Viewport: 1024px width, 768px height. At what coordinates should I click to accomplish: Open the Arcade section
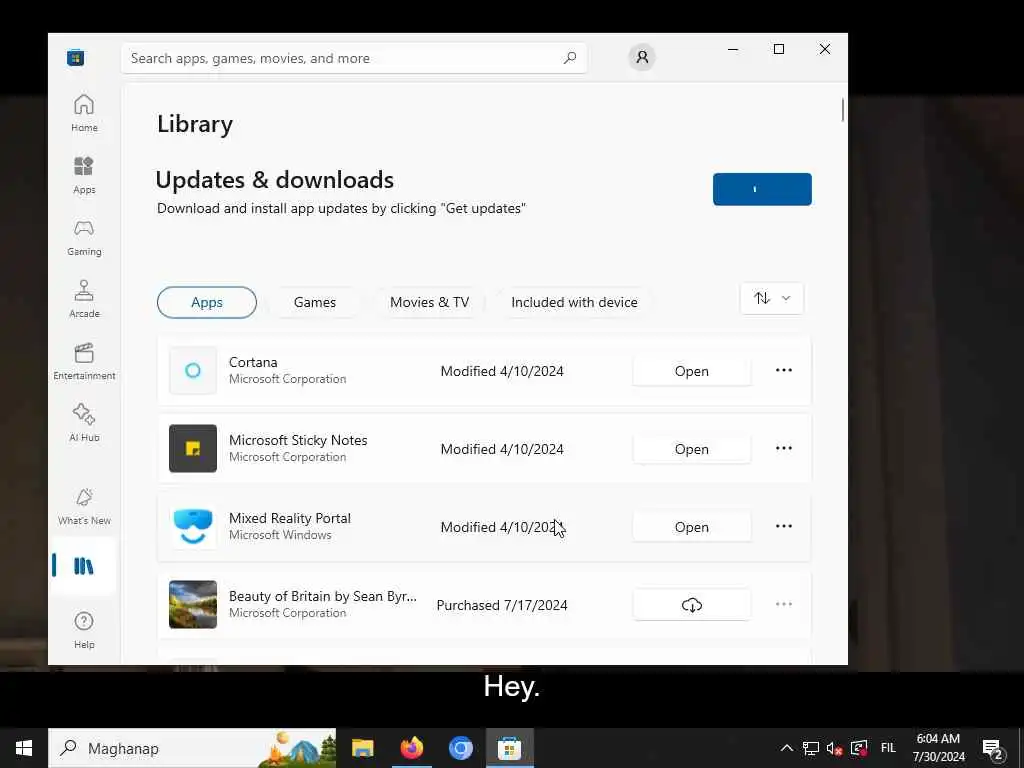point(84,299)
